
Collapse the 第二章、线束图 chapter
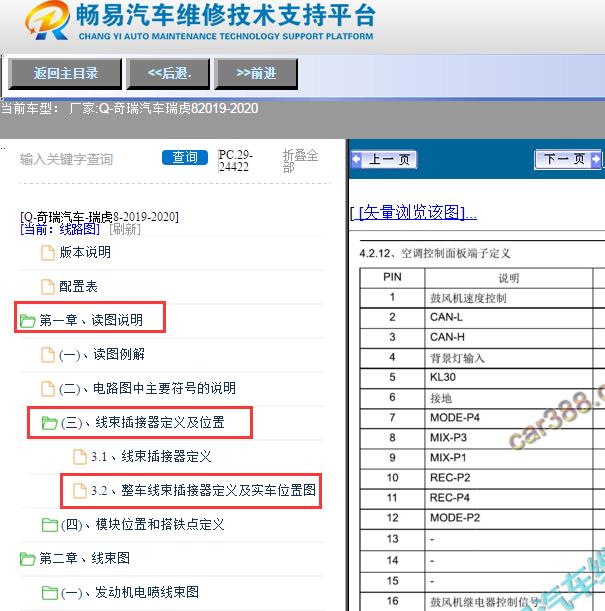[x=85, y=558]
